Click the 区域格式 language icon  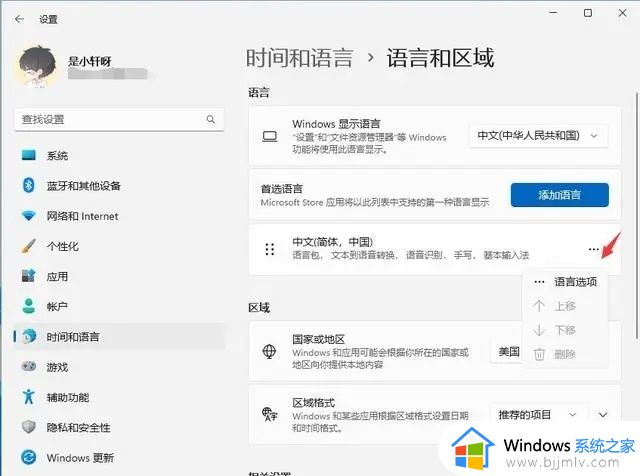269,414
